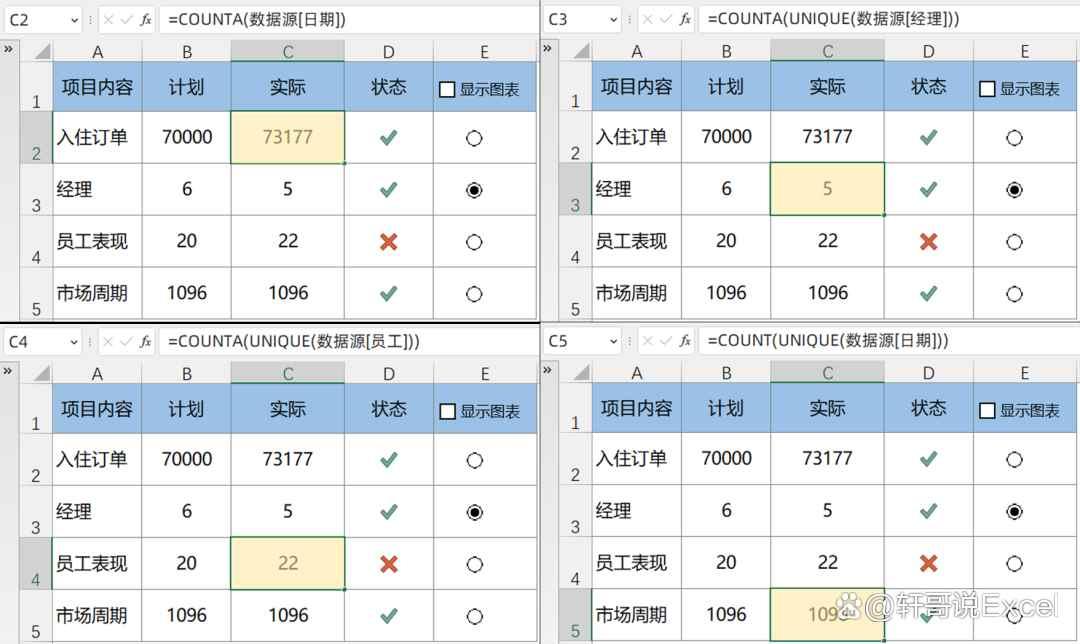Enable the 显示图表 checkbox in the C5 pane
Screen dimensions: 1080x644
pos(987,411)
